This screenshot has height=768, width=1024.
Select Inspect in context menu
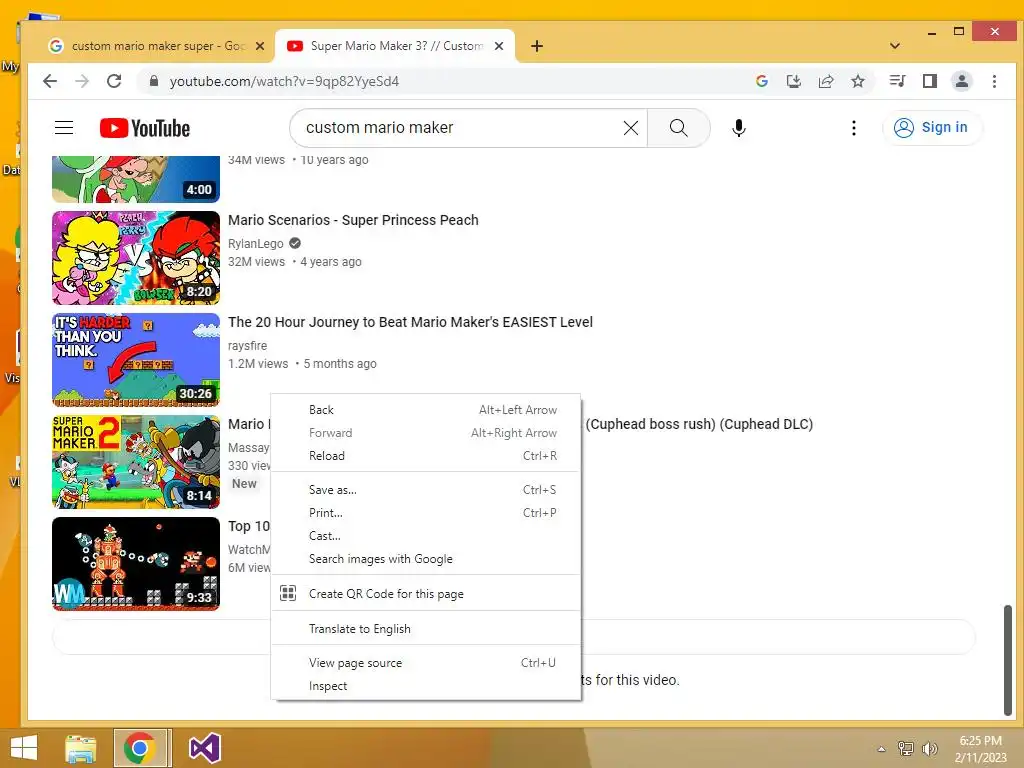424,686
